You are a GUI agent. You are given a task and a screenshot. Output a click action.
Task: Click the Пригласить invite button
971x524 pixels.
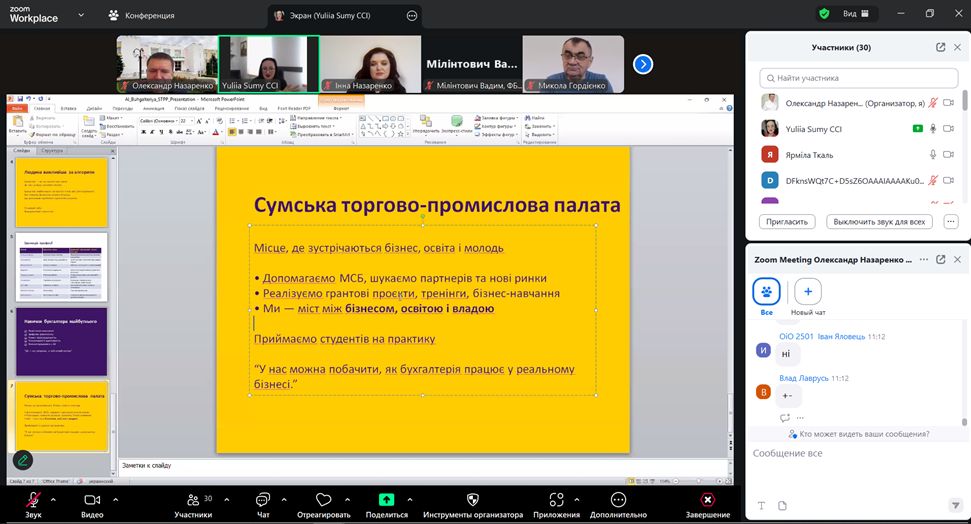(x=788, y=221)
